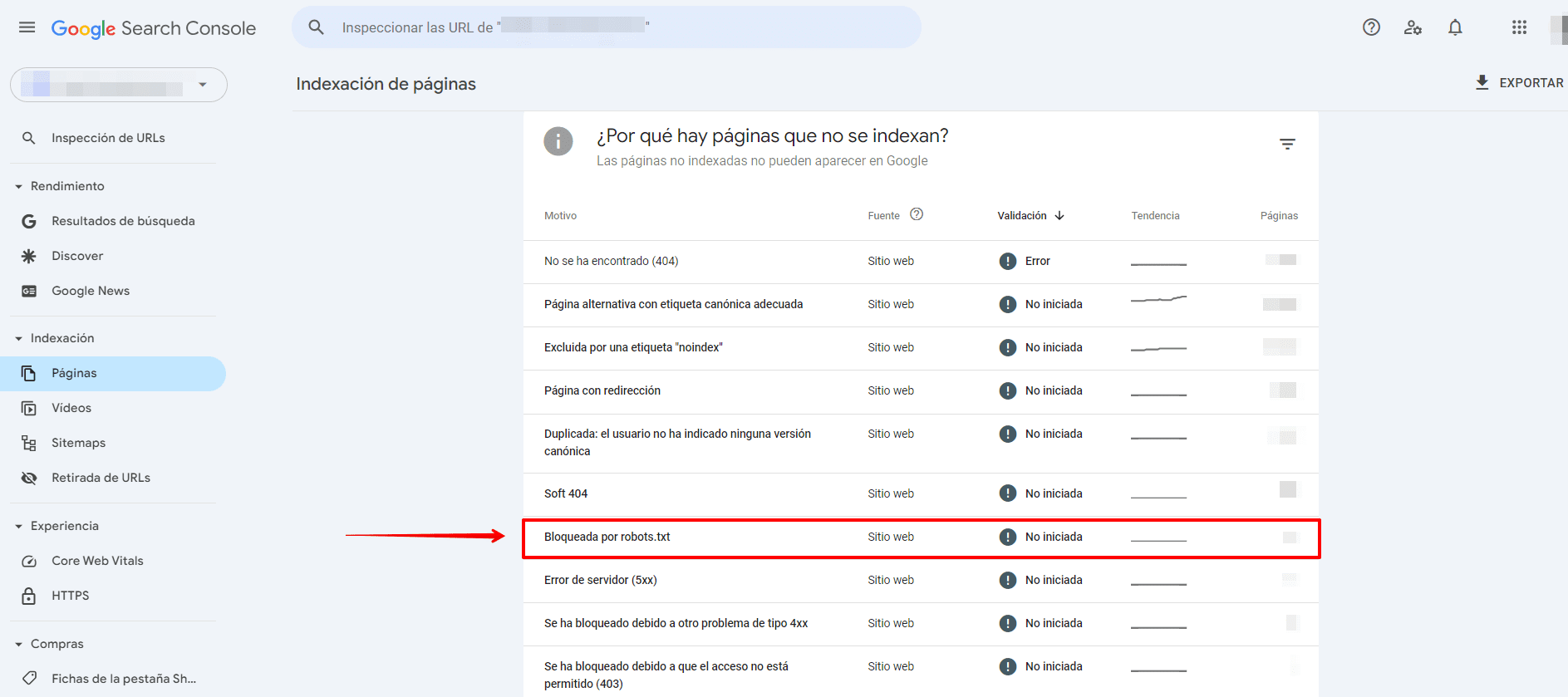Collapse the Rendimiento section
Viewport: 1568px width, 697px height.
point(18,187)
